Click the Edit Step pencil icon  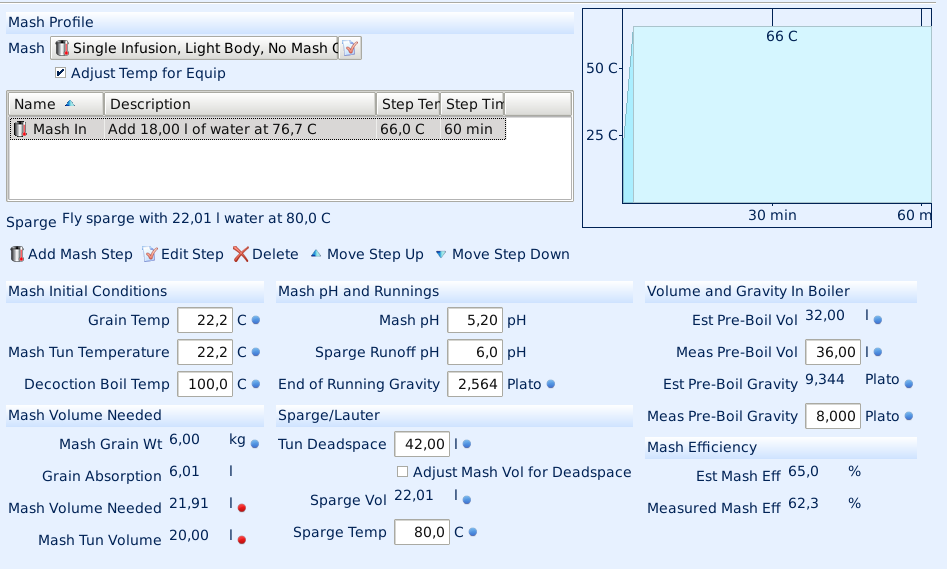coord(150,254)
